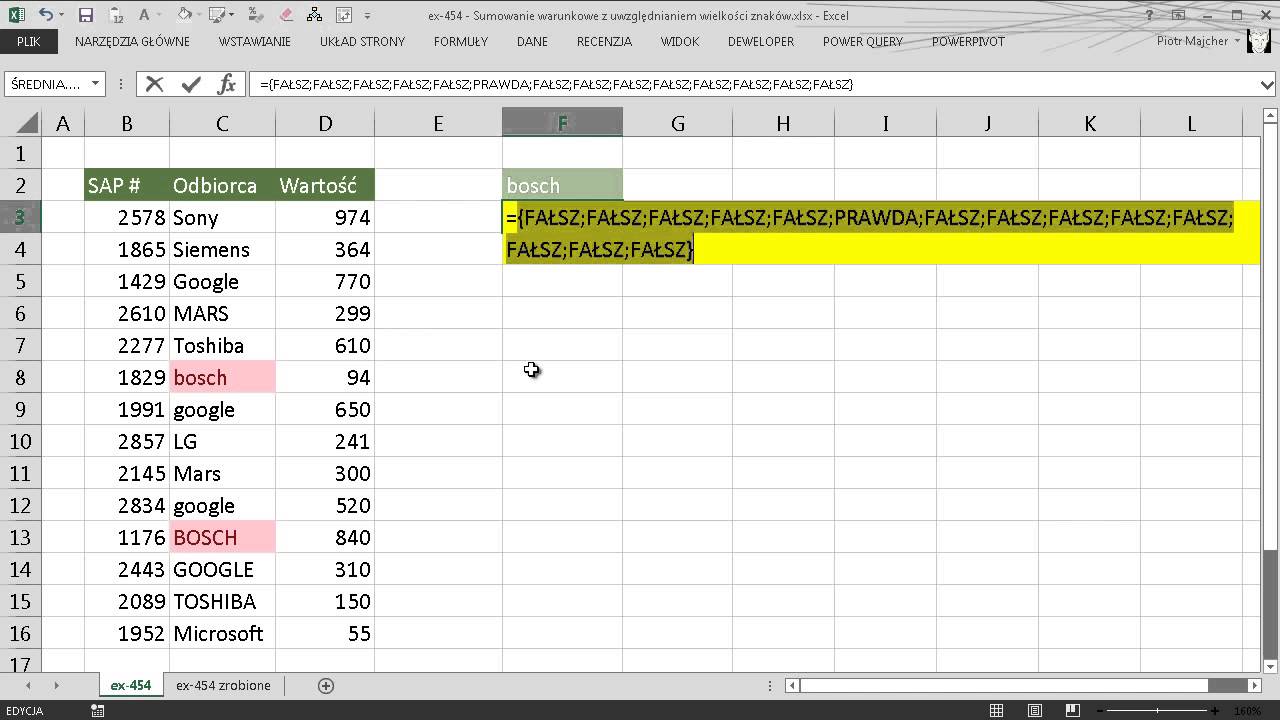
Task: Click the vertical scrollbar down arrow
Action: pos(1270,665)
